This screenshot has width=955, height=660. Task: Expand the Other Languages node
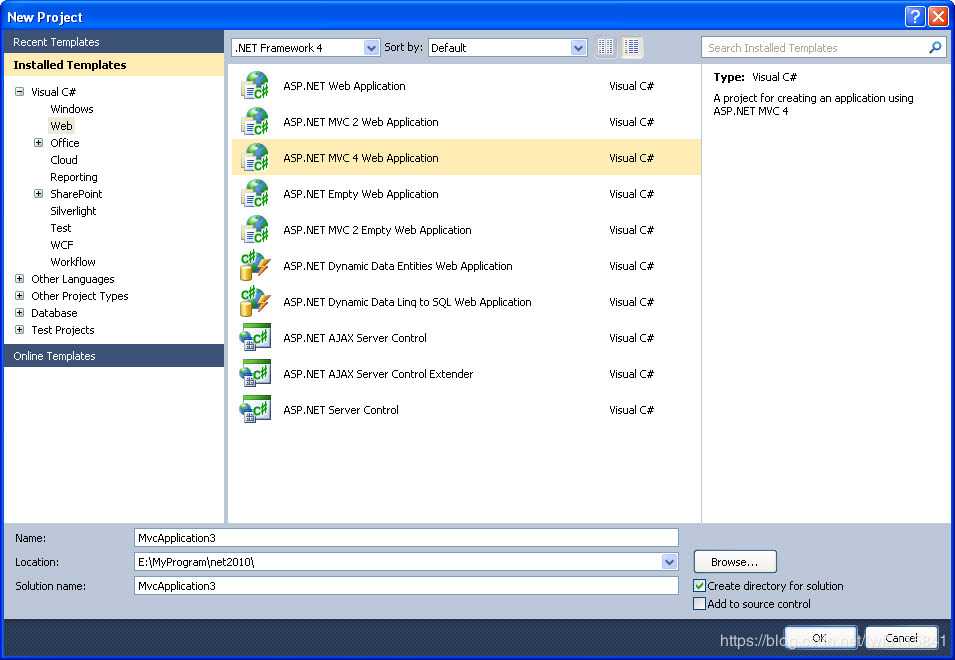click(19, 278)
